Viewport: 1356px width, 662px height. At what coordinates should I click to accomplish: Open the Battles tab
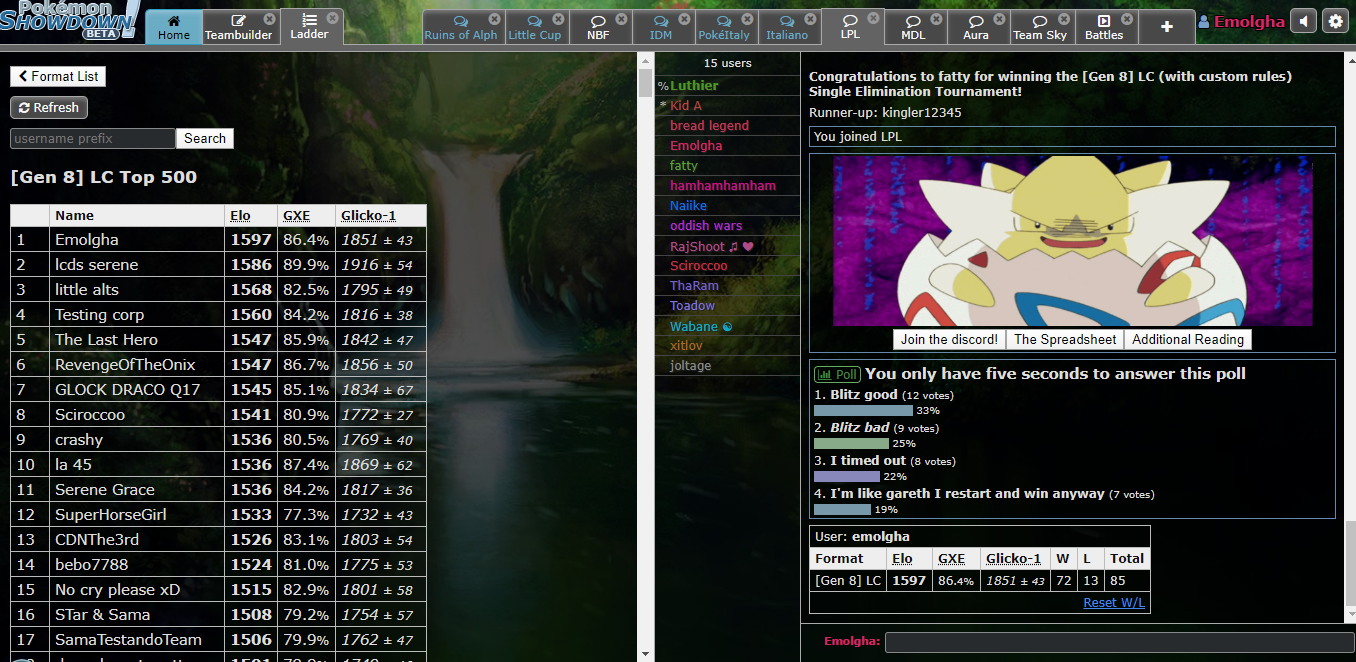1104,27
